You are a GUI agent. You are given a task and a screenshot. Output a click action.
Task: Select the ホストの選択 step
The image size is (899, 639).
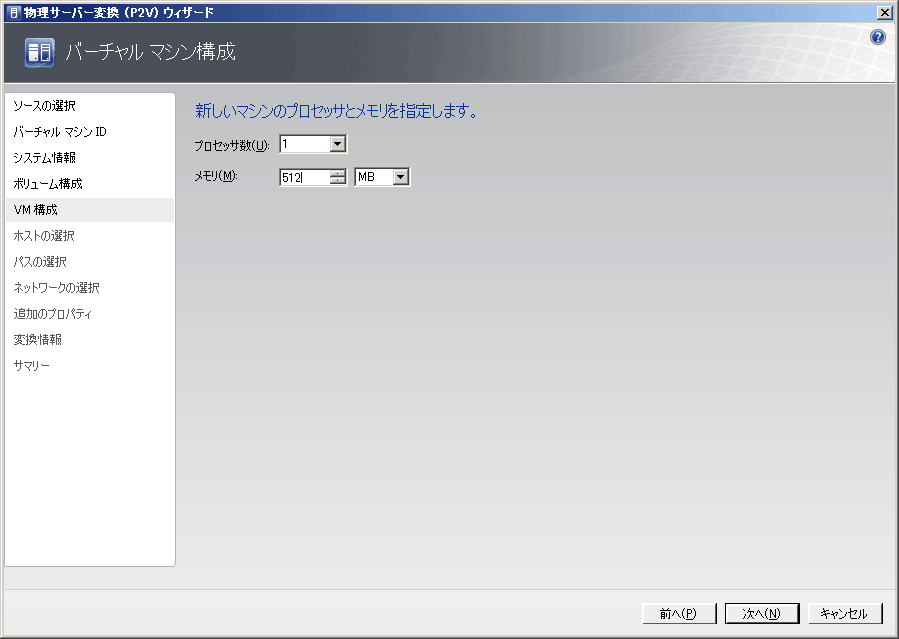[x=44, y=236]
